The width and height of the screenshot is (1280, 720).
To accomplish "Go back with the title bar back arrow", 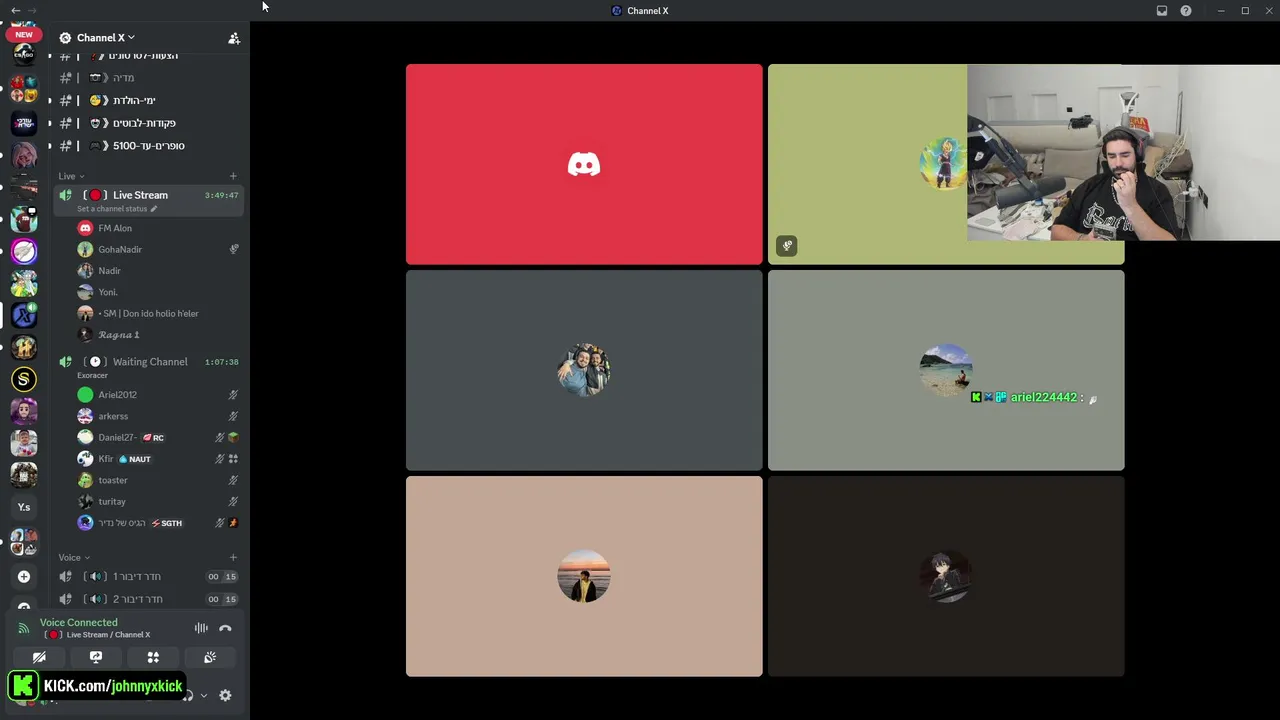I will pyautogui.click(x=15, y=11).
